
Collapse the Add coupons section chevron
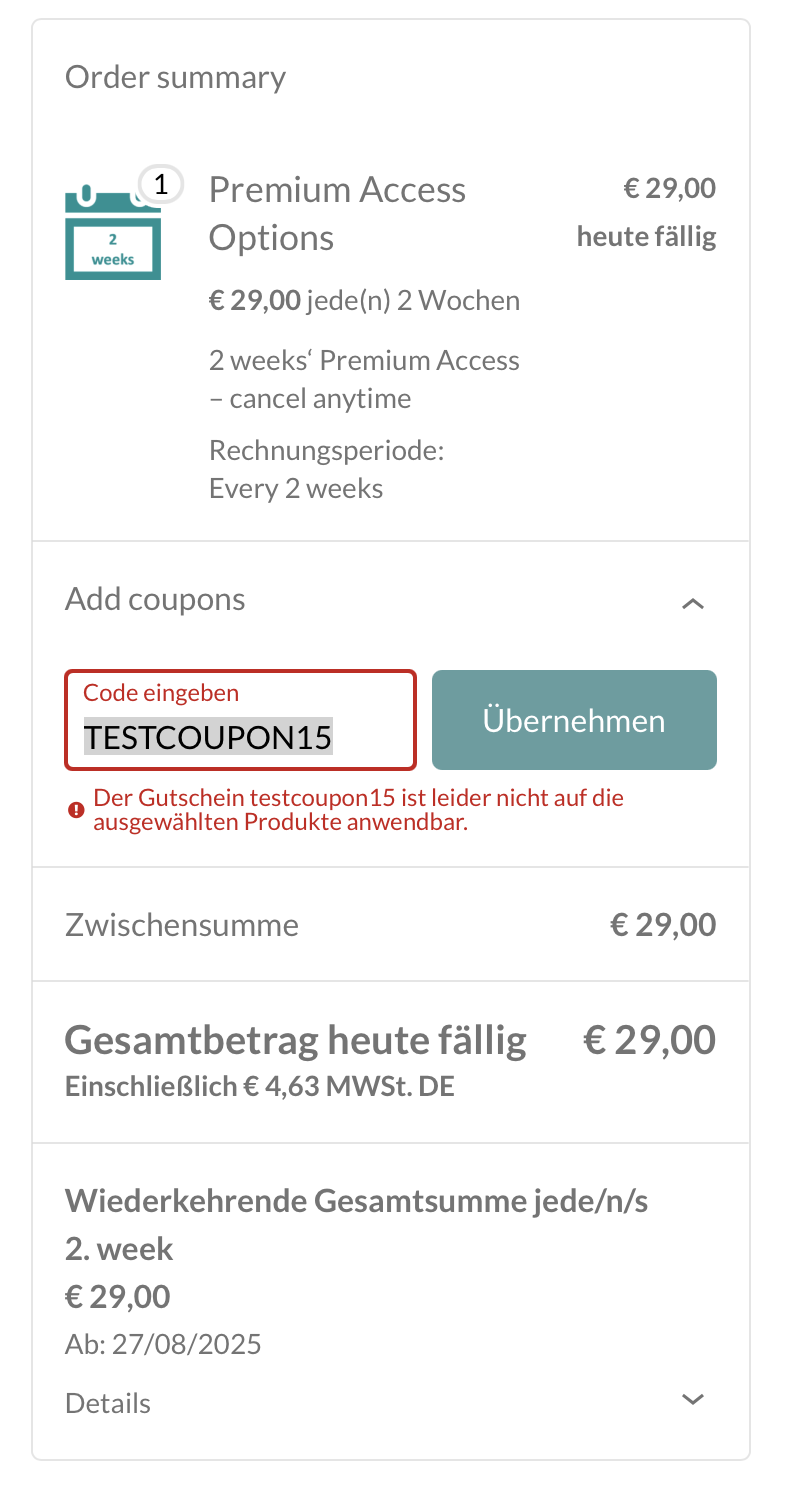point(693,603)
